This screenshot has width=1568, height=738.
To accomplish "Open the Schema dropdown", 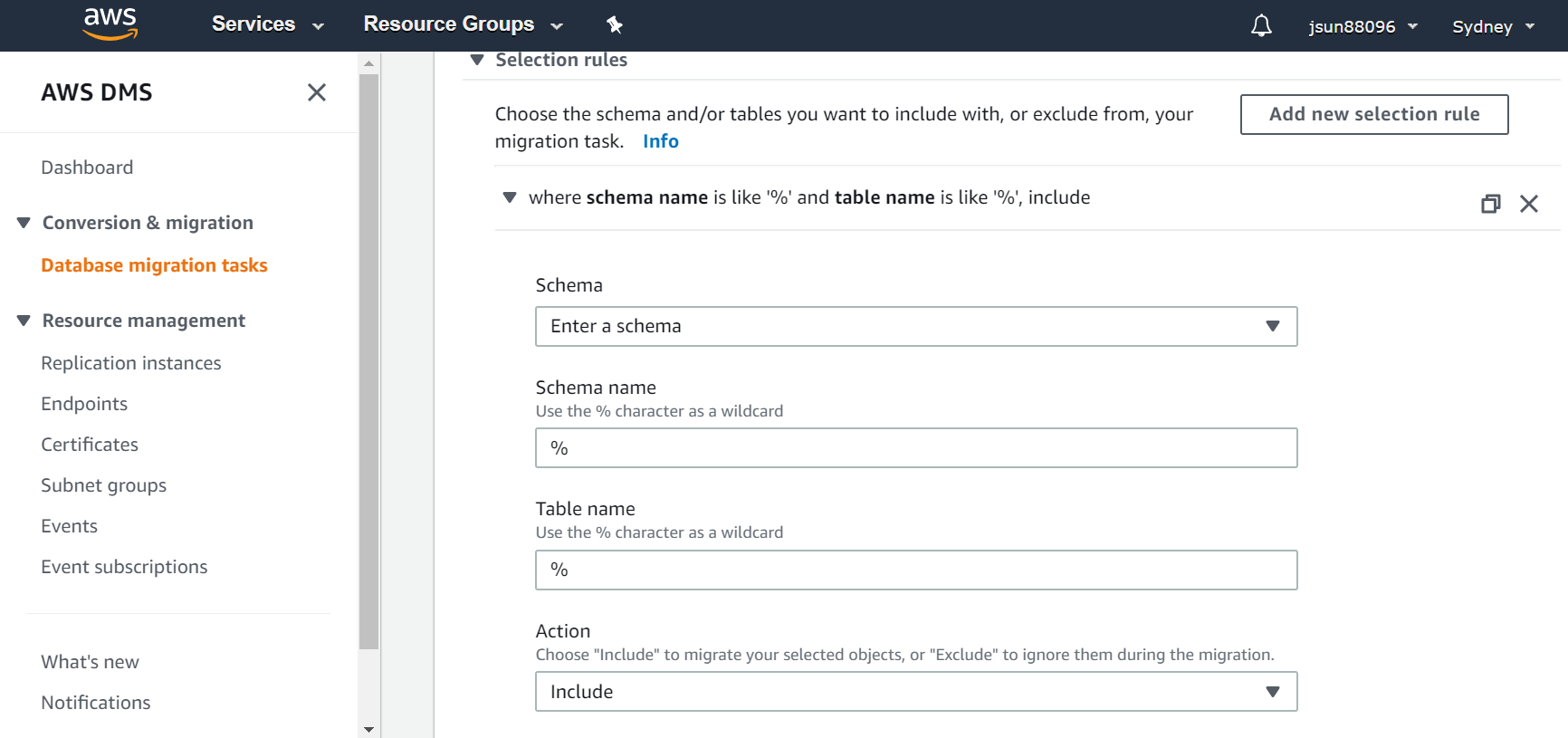I will tap(915, 326).
